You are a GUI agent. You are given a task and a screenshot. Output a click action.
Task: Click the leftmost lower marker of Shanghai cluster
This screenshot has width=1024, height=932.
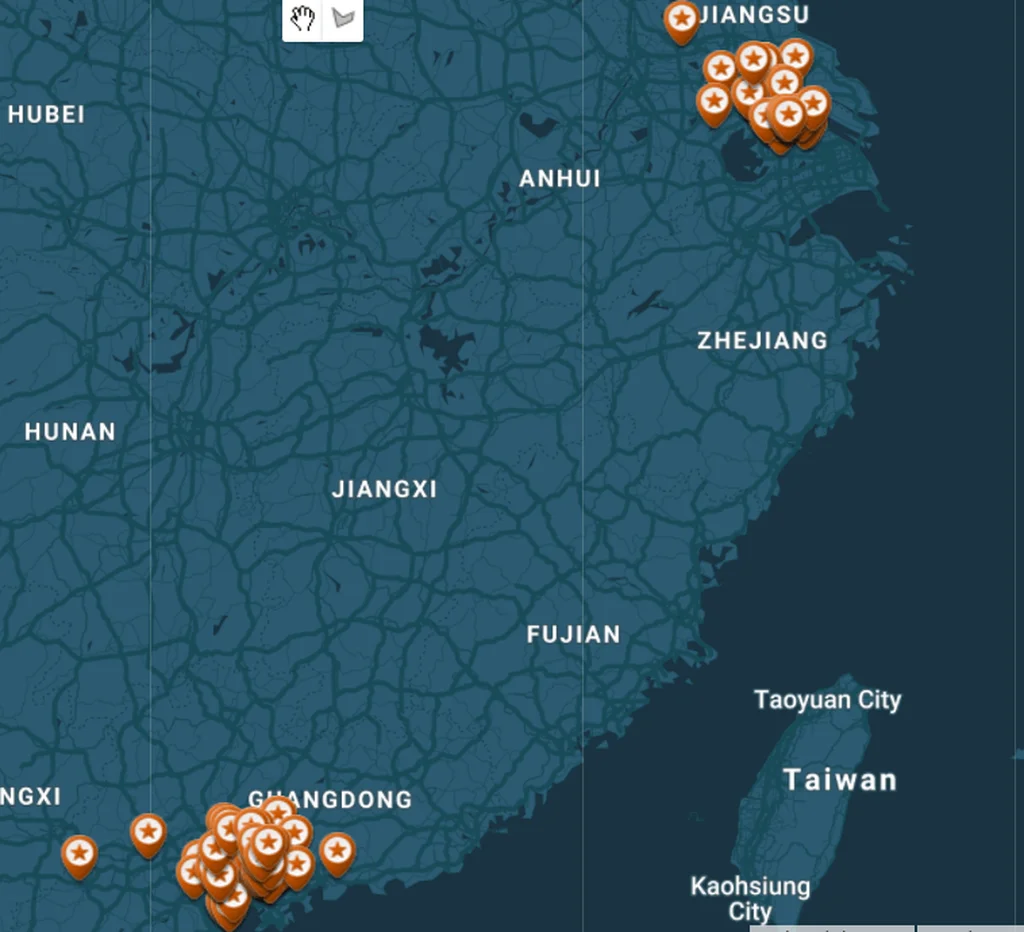click(714, 105)
